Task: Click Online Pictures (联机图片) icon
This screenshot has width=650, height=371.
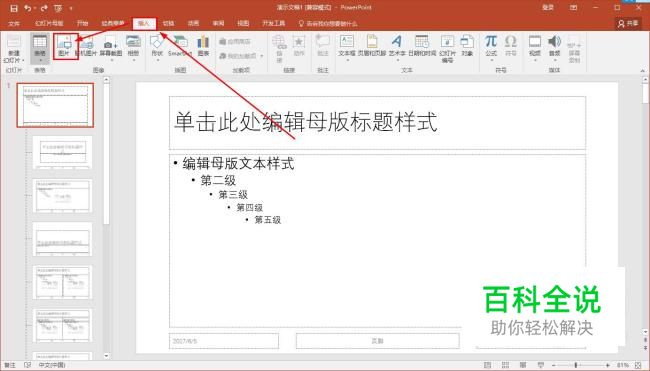Action: [86, 46]
